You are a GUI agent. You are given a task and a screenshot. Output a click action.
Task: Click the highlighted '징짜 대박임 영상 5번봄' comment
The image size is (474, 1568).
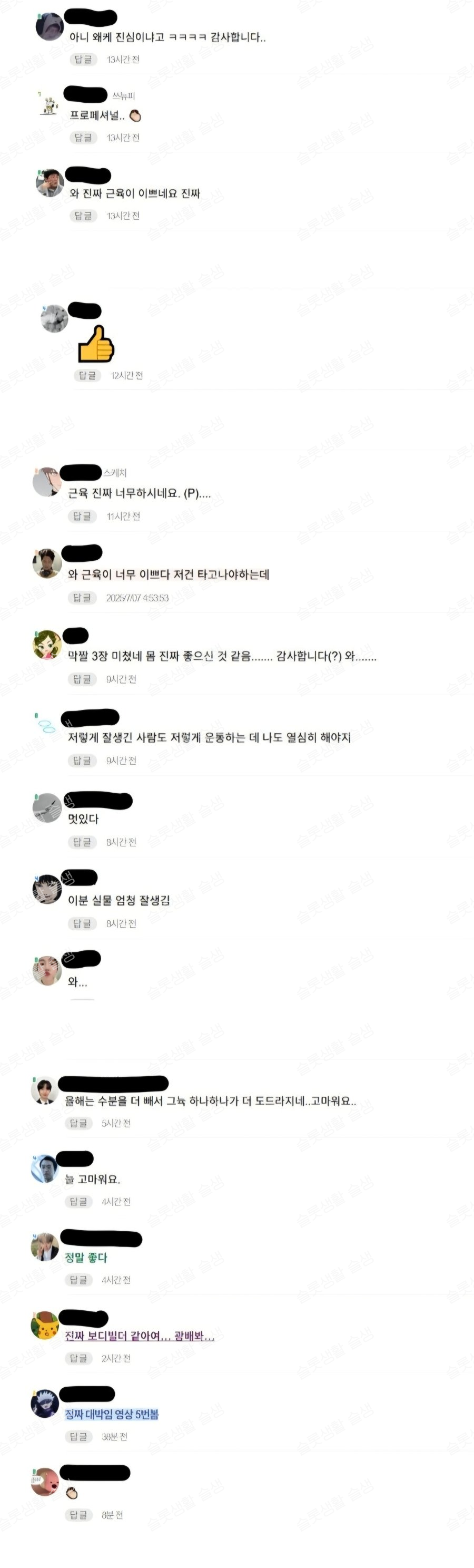coord(111,1414)
